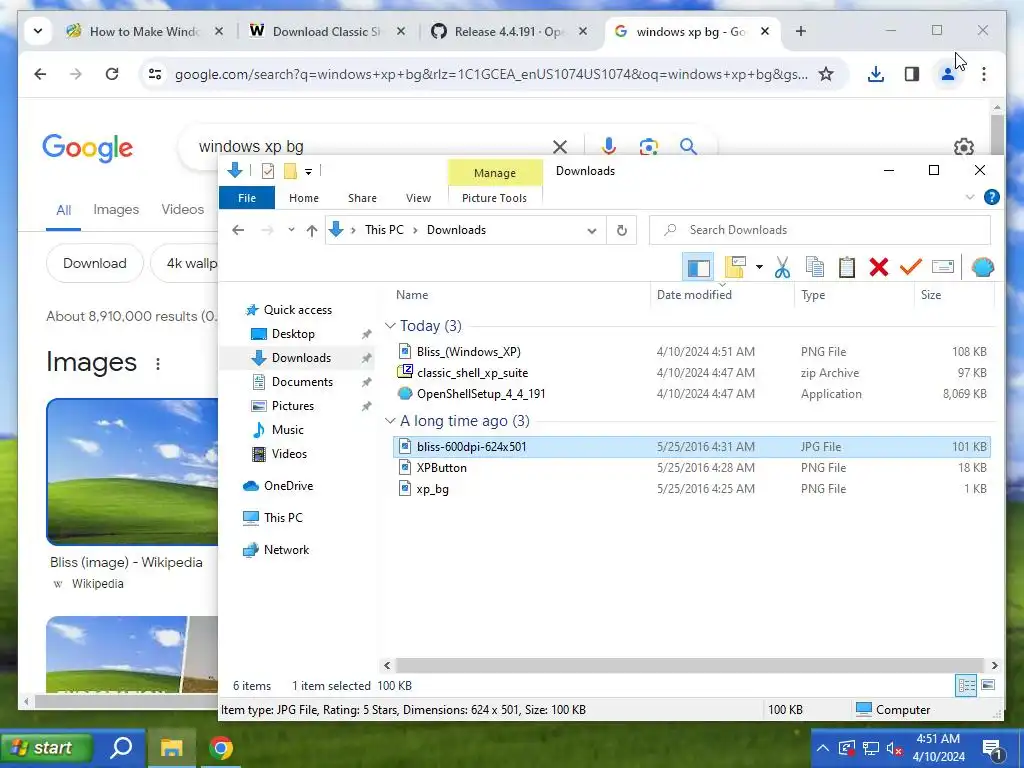Viewport: 1024px width, 768px height.
Task: Select the OpenShellSetup_4_4_191 application
Action: pyautogui.click(x=692, y=394)
